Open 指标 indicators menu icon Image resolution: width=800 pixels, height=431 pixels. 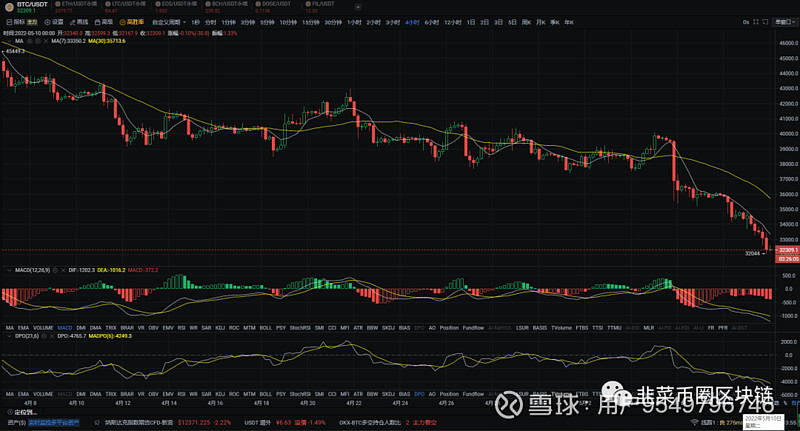pyautogui.click(x=9, y=22)
